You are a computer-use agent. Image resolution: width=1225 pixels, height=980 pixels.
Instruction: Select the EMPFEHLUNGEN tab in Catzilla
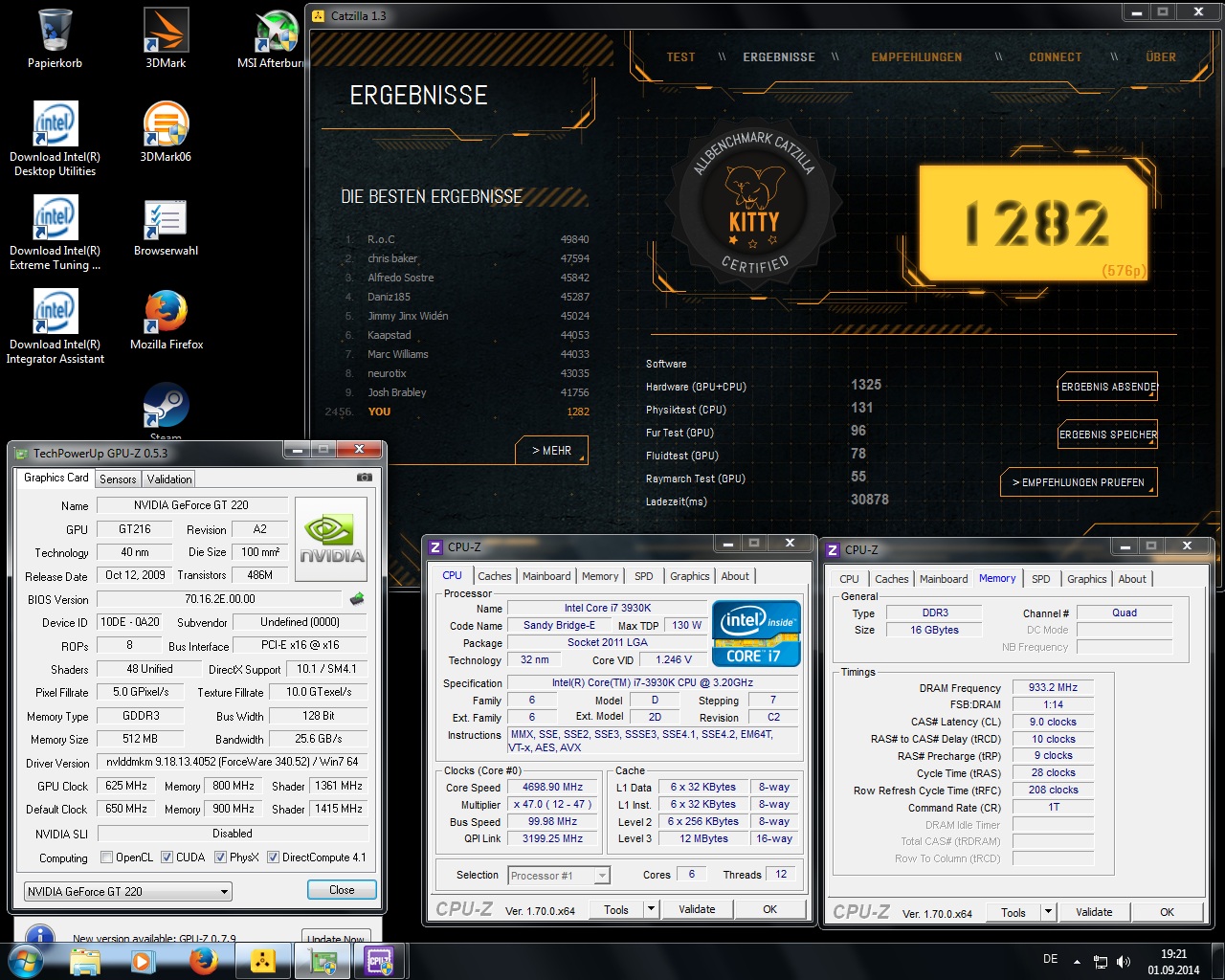tap(917, 57)
